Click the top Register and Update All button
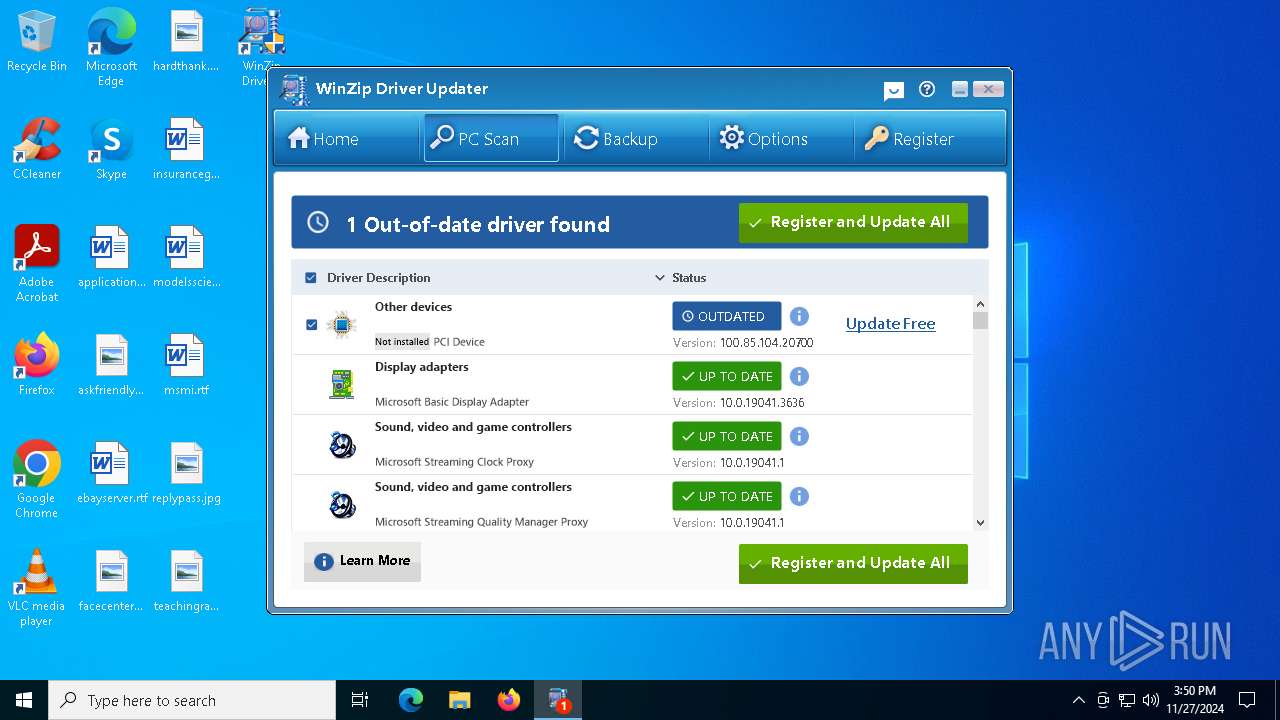This screenshot has height=720, width=1280. point(853,222)
